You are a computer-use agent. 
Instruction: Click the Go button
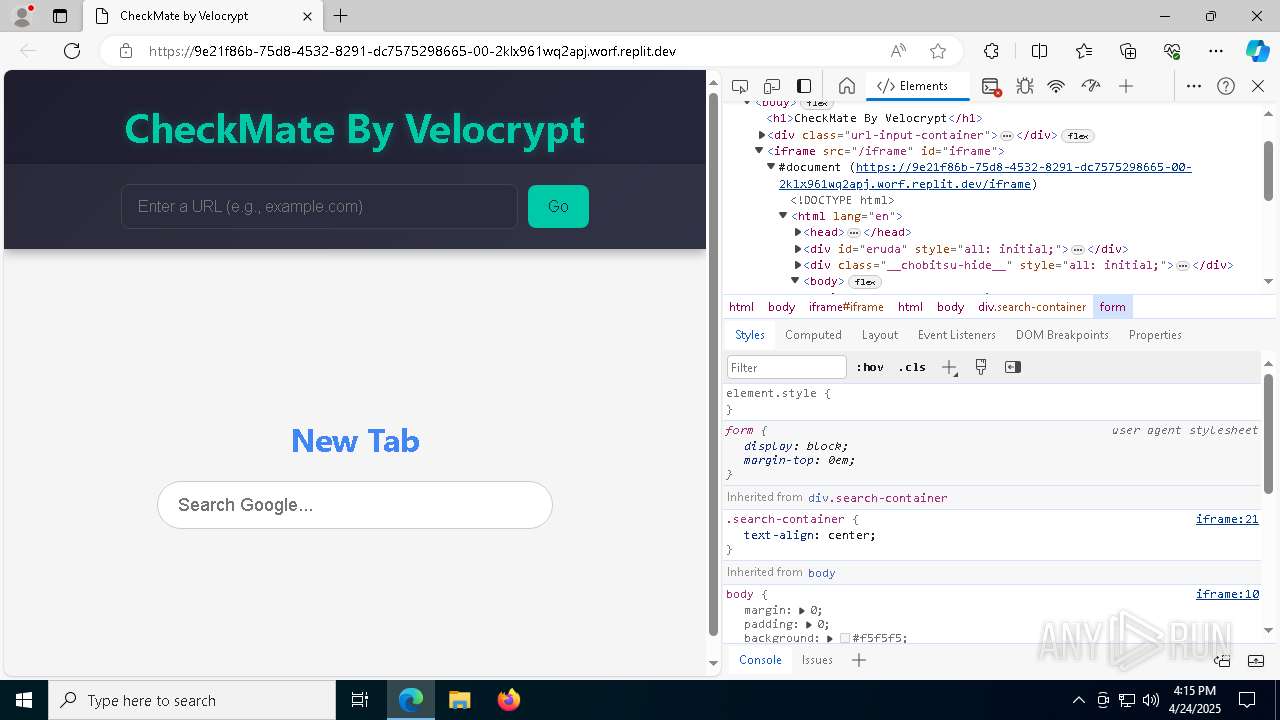[x=558, y=206]
